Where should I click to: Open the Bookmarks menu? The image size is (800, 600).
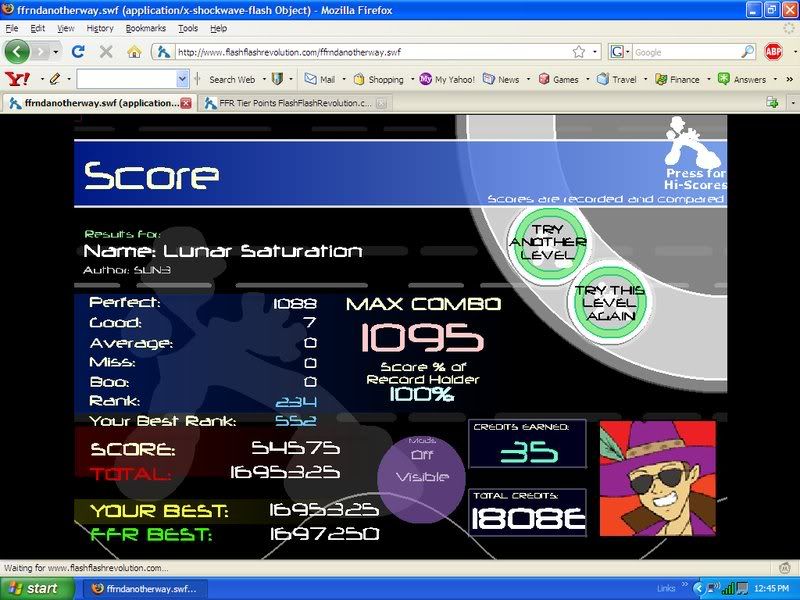pyautogui.click(x=145, y=28)
